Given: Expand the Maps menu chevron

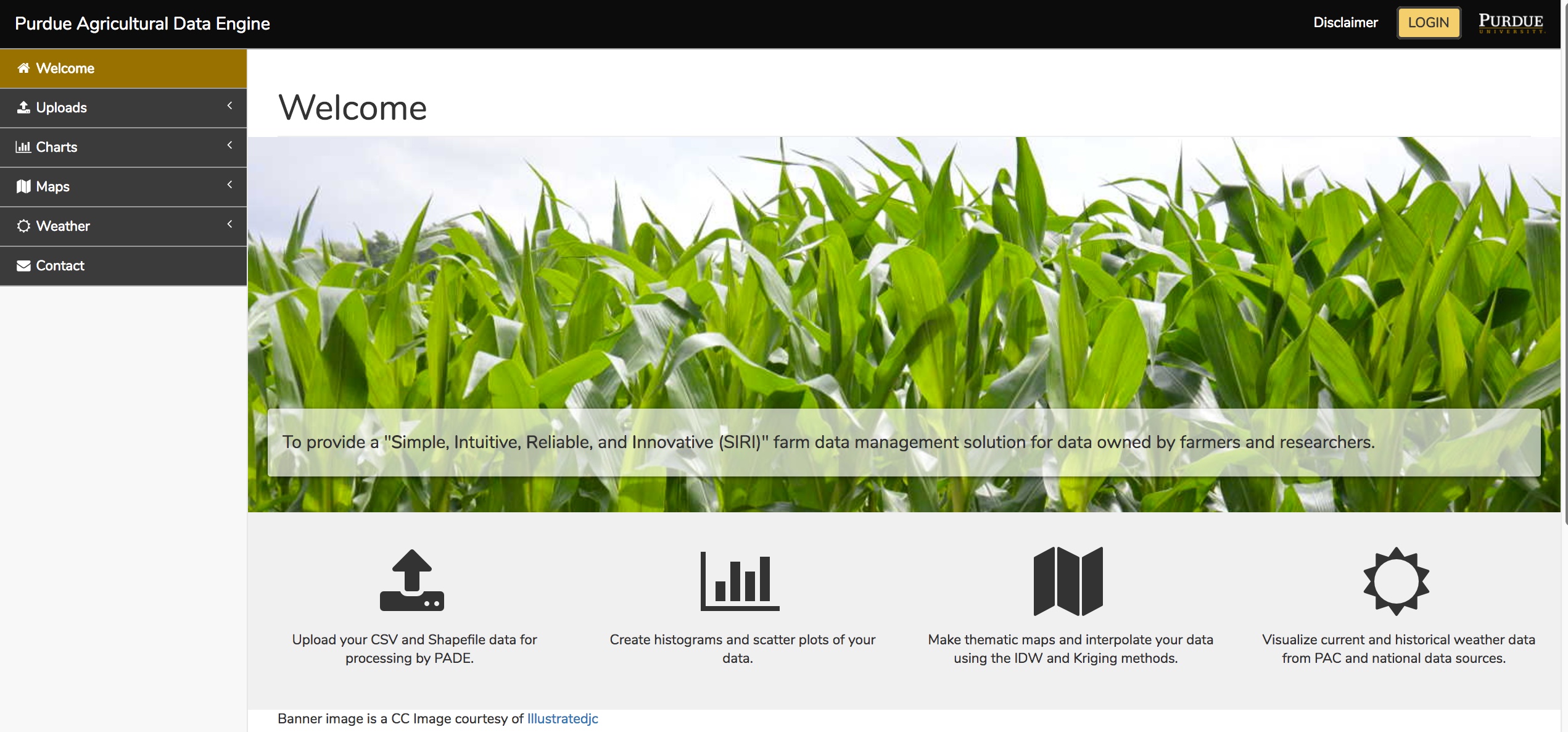Looking at the screenshot, I should coord(229,185).
